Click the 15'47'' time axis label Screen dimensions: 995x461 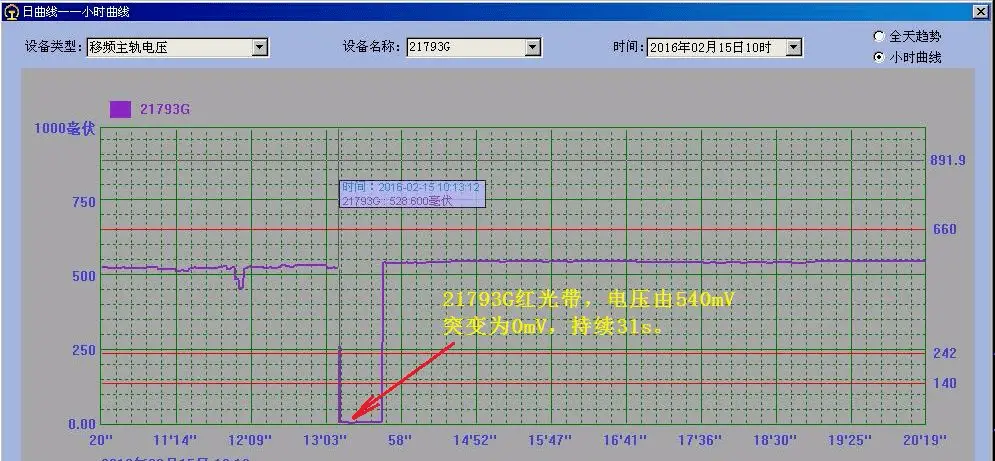(550, 439)
